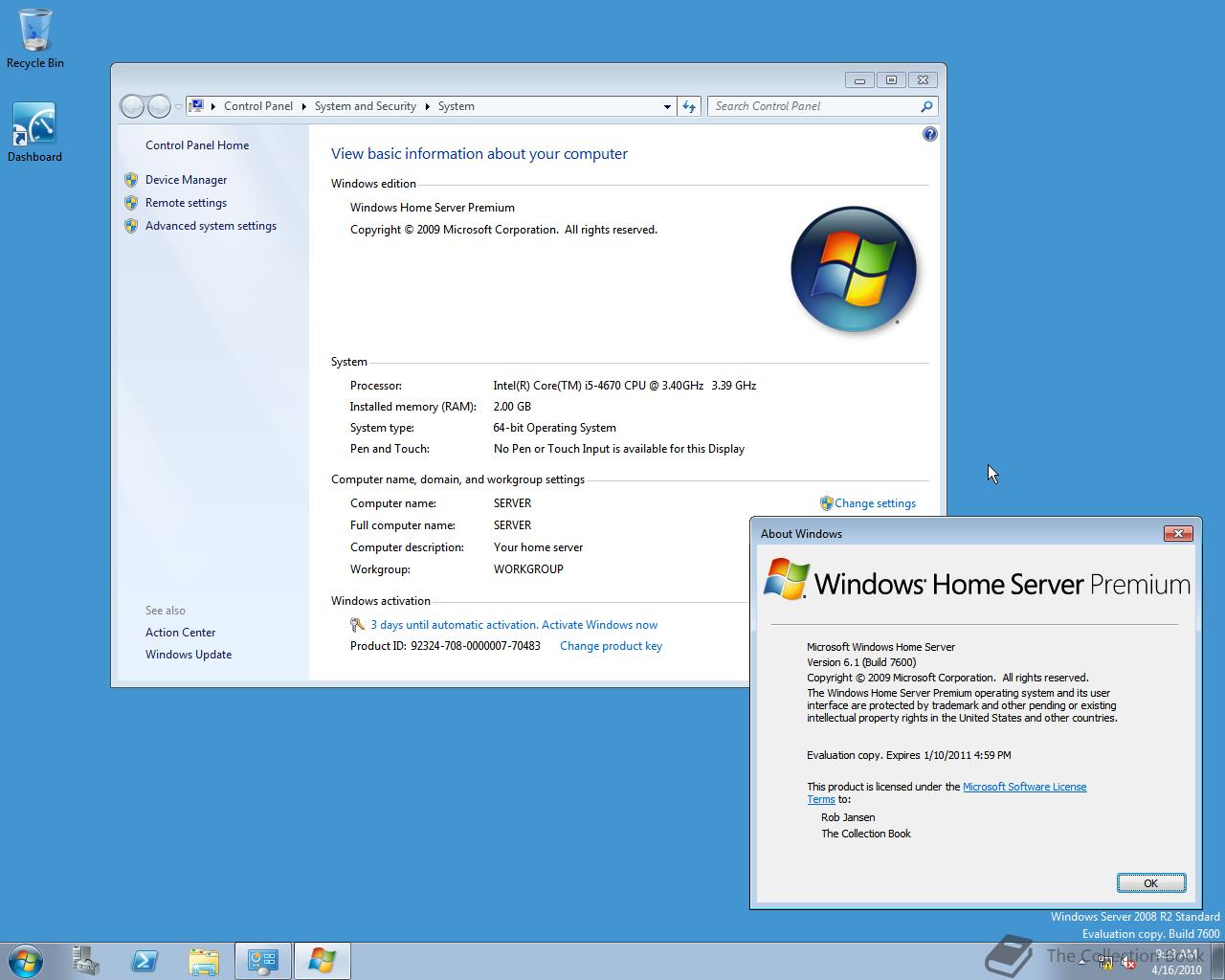Click the Control Panel icon in address bar
1225x980 pixels.
pos(196,106)
